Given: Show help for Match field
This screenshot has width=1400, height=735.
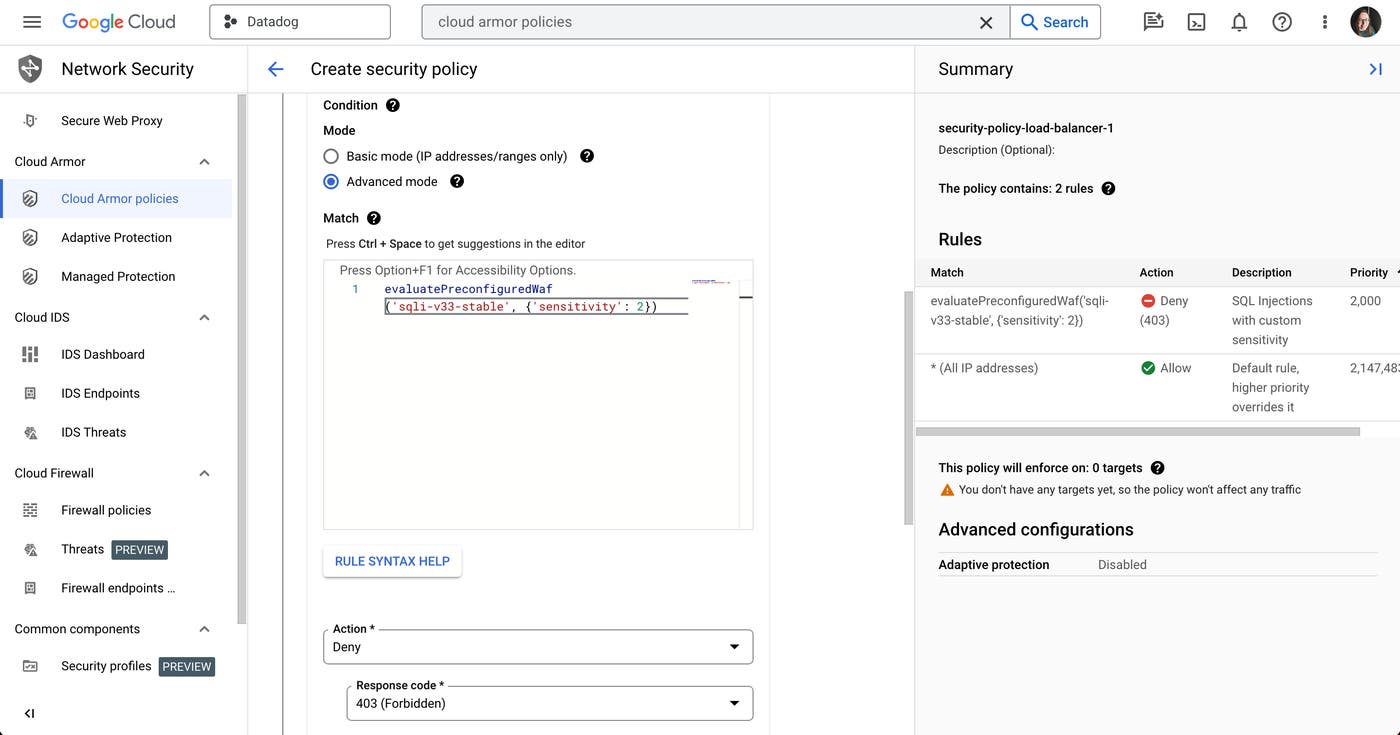Looking at the screenshot, I should click(x=374, y=218).
